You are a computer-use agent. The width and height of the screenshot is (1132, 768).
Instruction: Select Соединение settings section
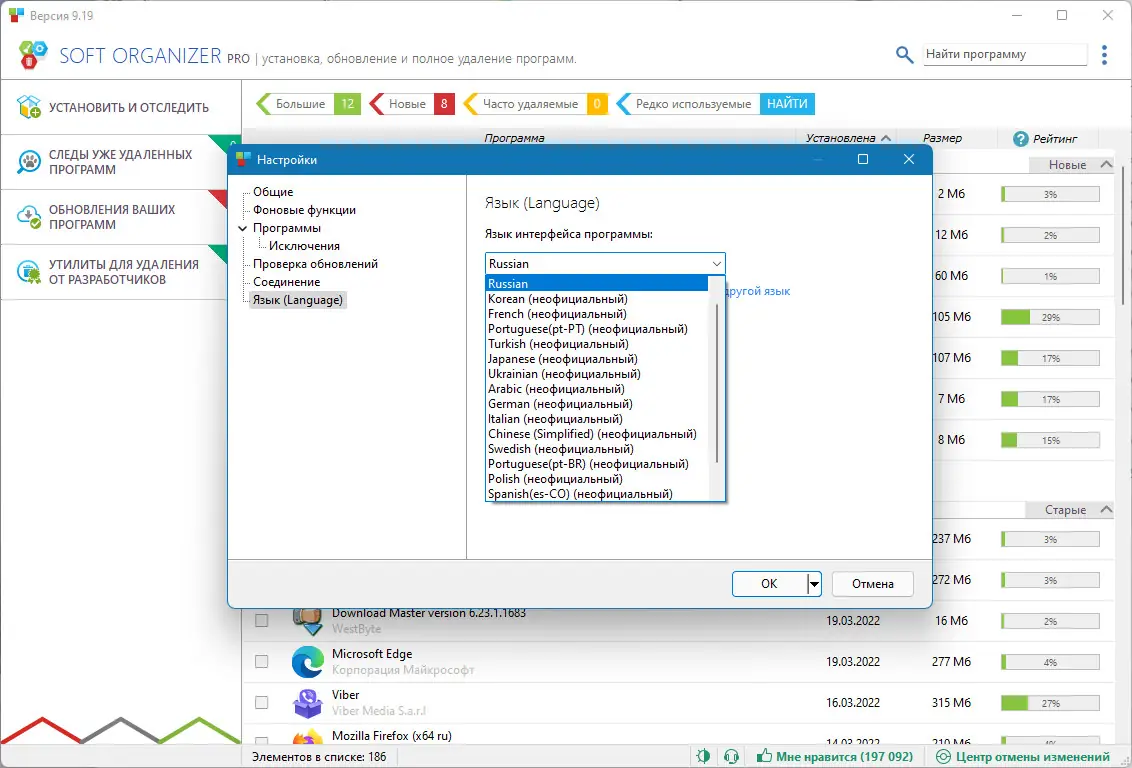click(286, 282)
